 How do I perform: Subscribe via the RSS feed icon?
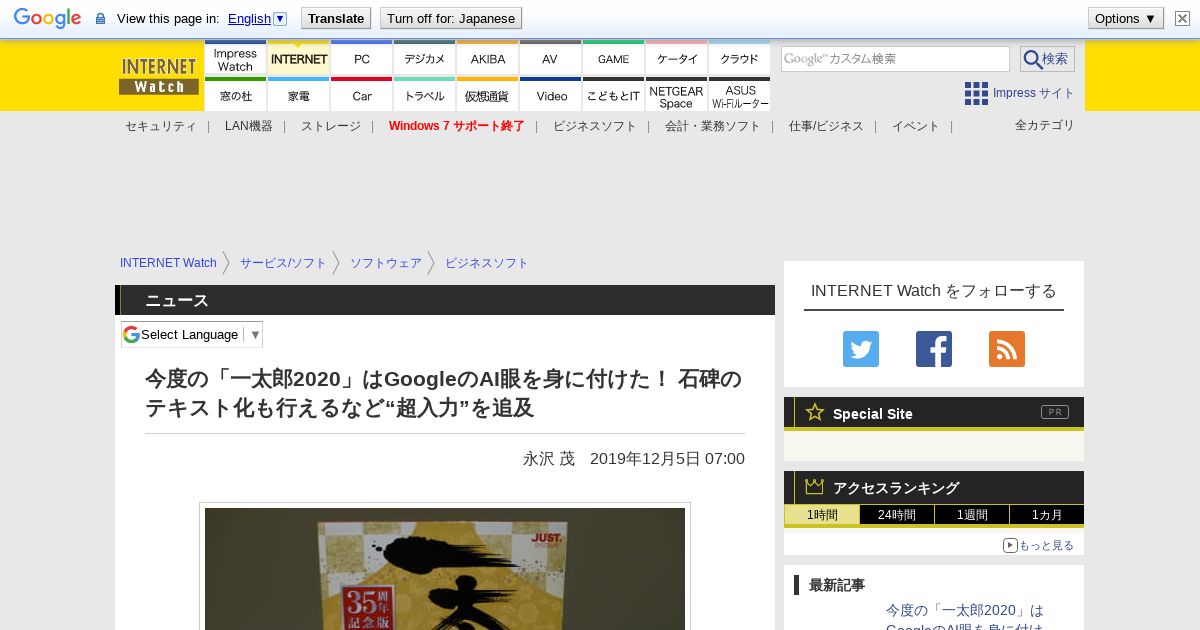click(1007, 349)
